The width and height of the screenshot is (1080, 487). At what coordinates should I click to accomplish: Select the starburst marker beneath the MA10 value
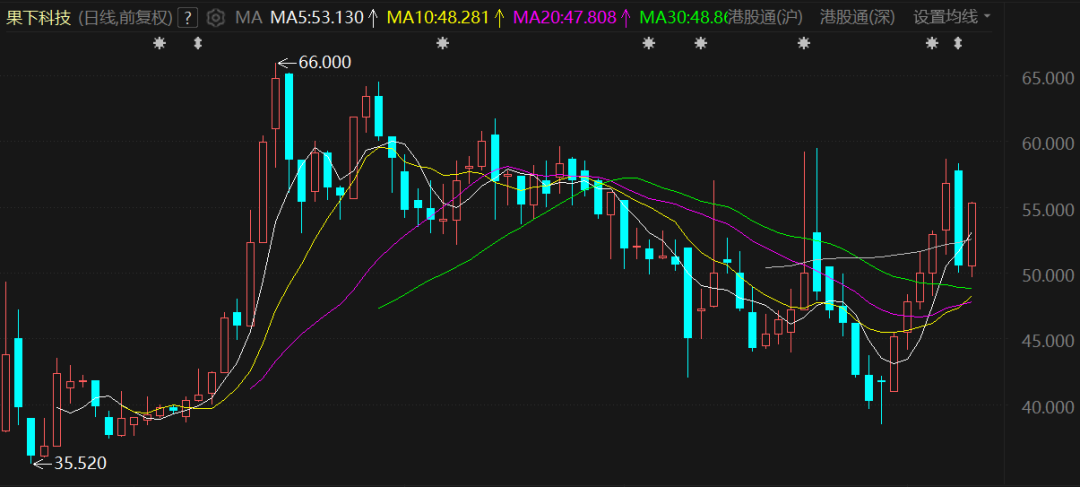(x=442, y=43)
